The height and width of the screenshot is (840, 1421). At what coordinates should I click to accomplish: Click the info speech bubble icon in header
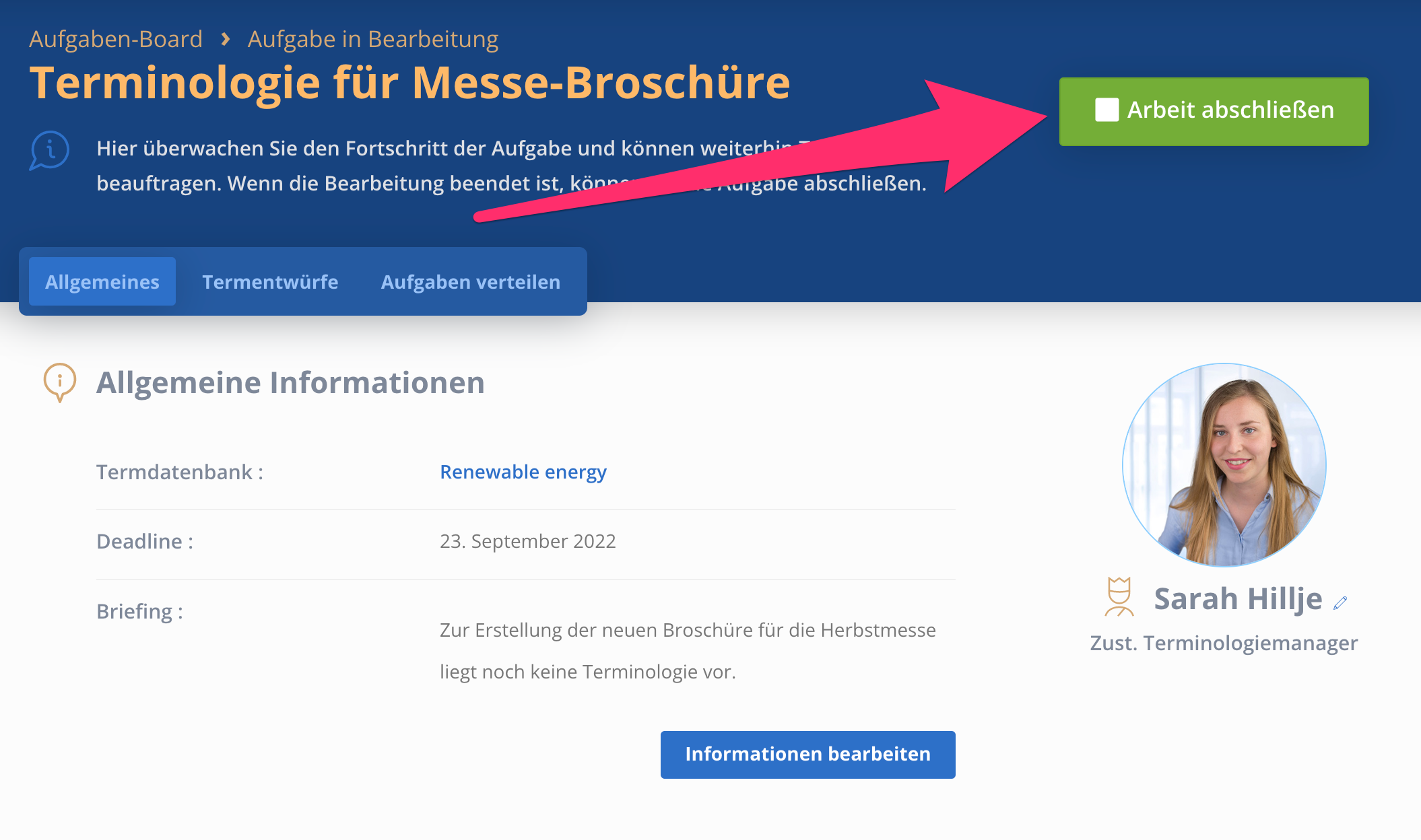pyautogui.click(x=49, y=150)
